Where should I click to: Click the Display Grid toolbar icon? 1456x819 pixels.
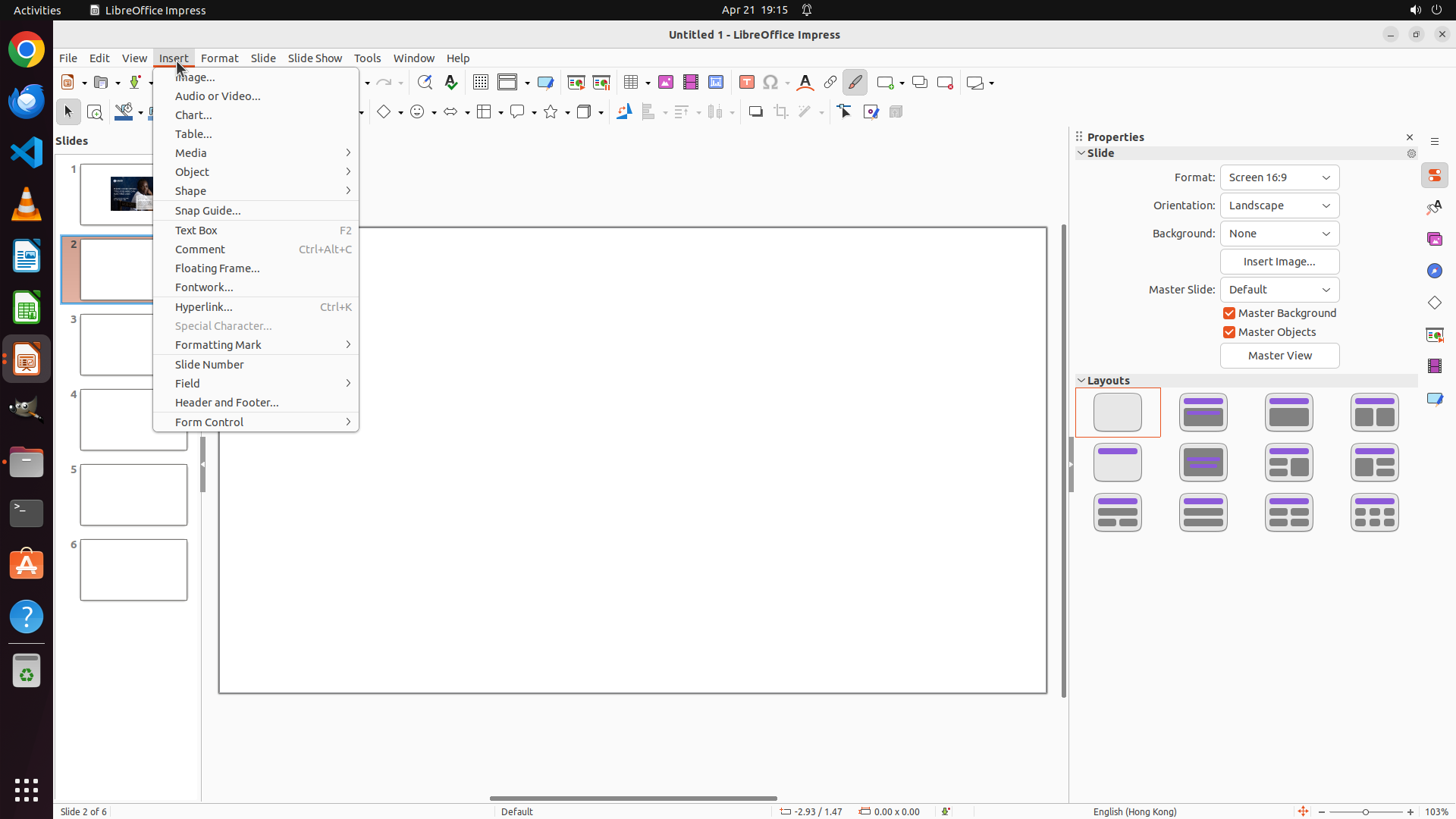[481, 82]
